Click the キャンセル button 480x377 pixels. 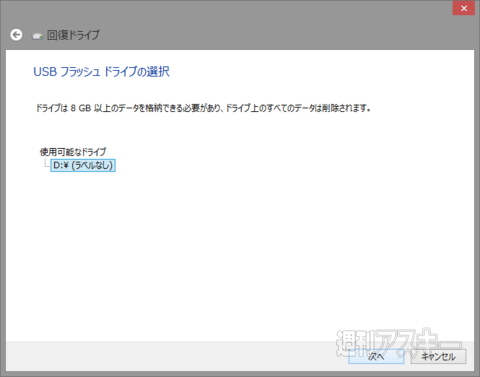[x=438, y=357]
